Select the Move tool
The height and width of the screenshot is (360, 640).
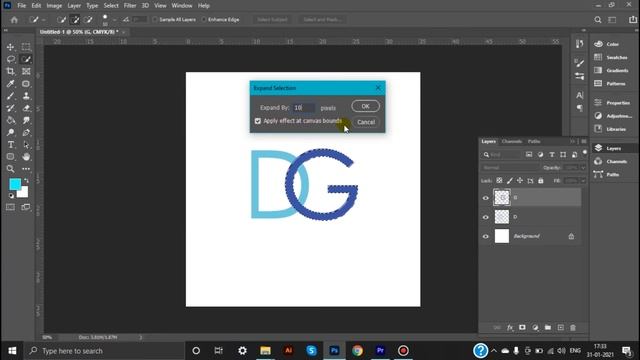click(11, 47)
